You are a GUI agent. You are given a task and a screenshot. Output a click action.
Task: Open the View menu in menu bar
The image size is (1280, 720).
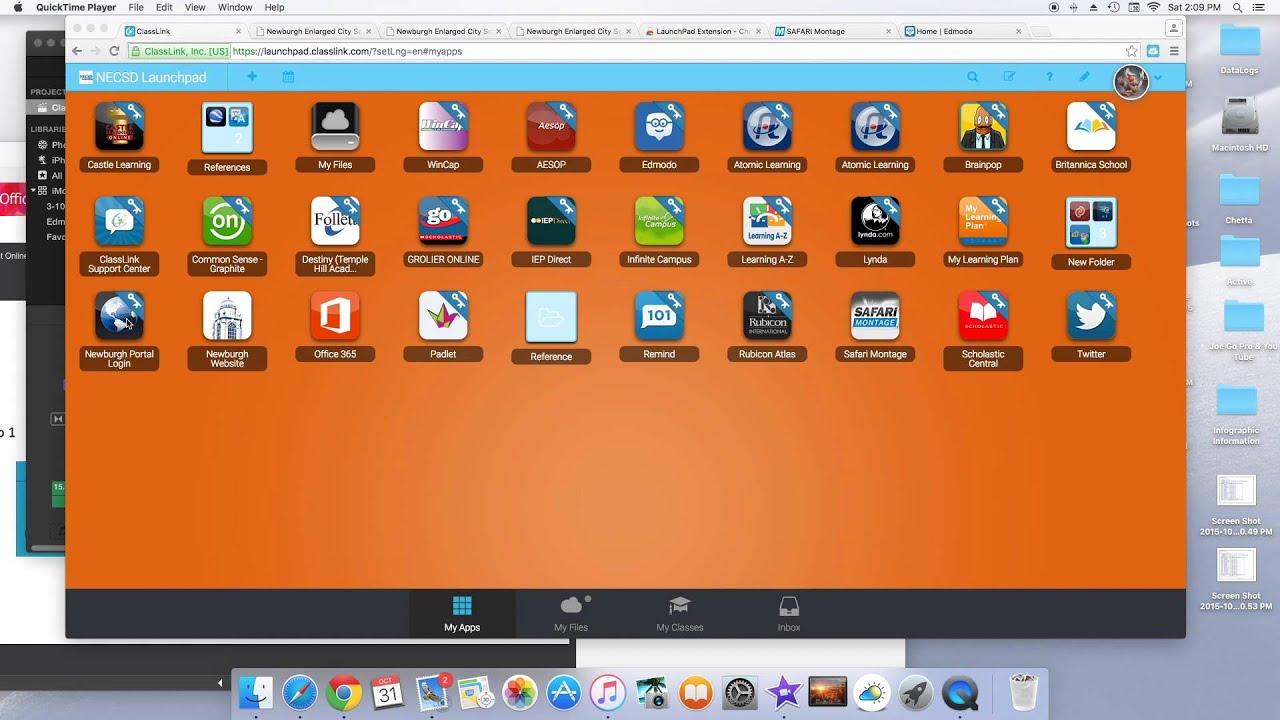pos(195,7)
